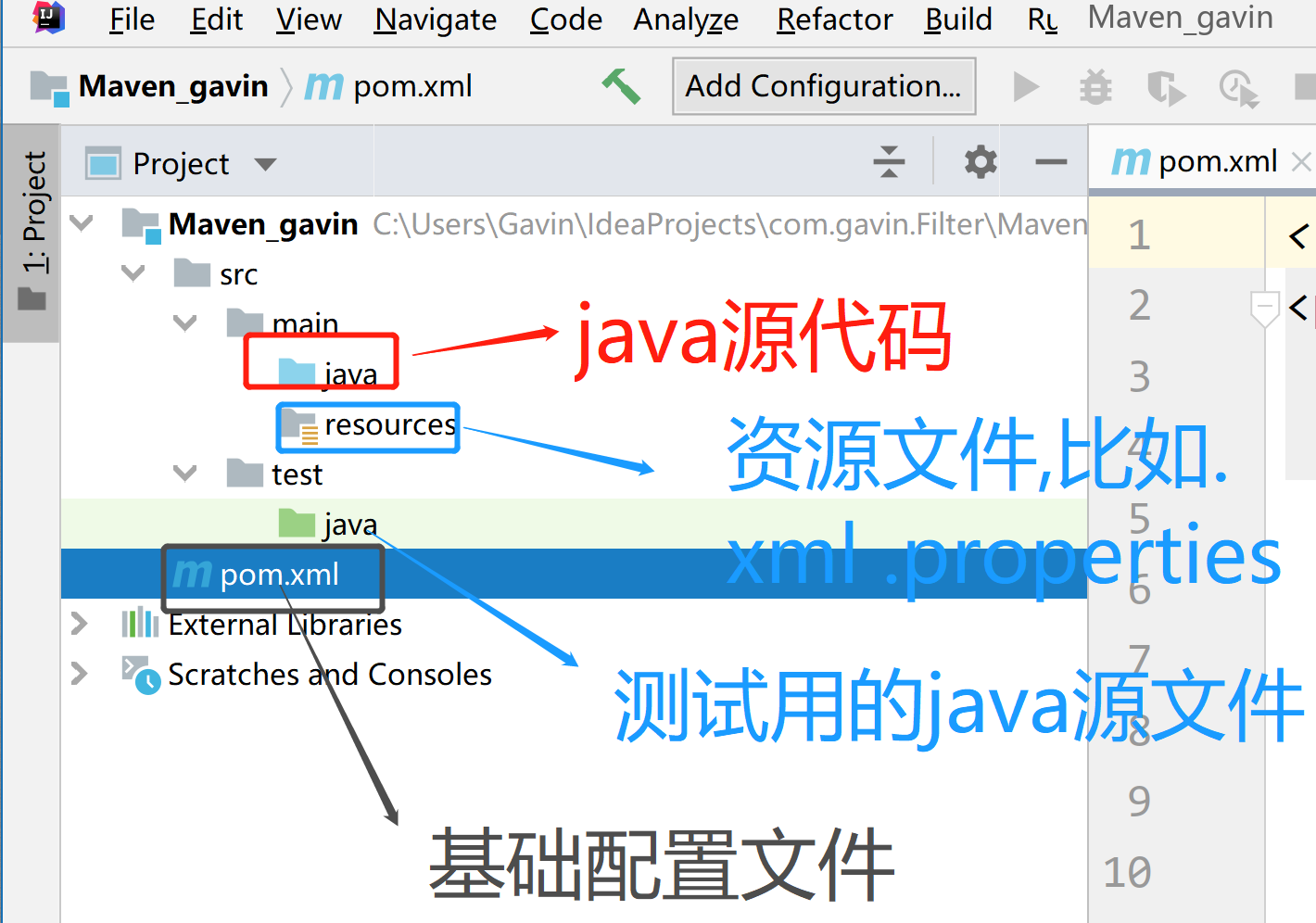The image size is (1316, 923).
Task: Open the File menu
Action: click(x=132, y=19)
